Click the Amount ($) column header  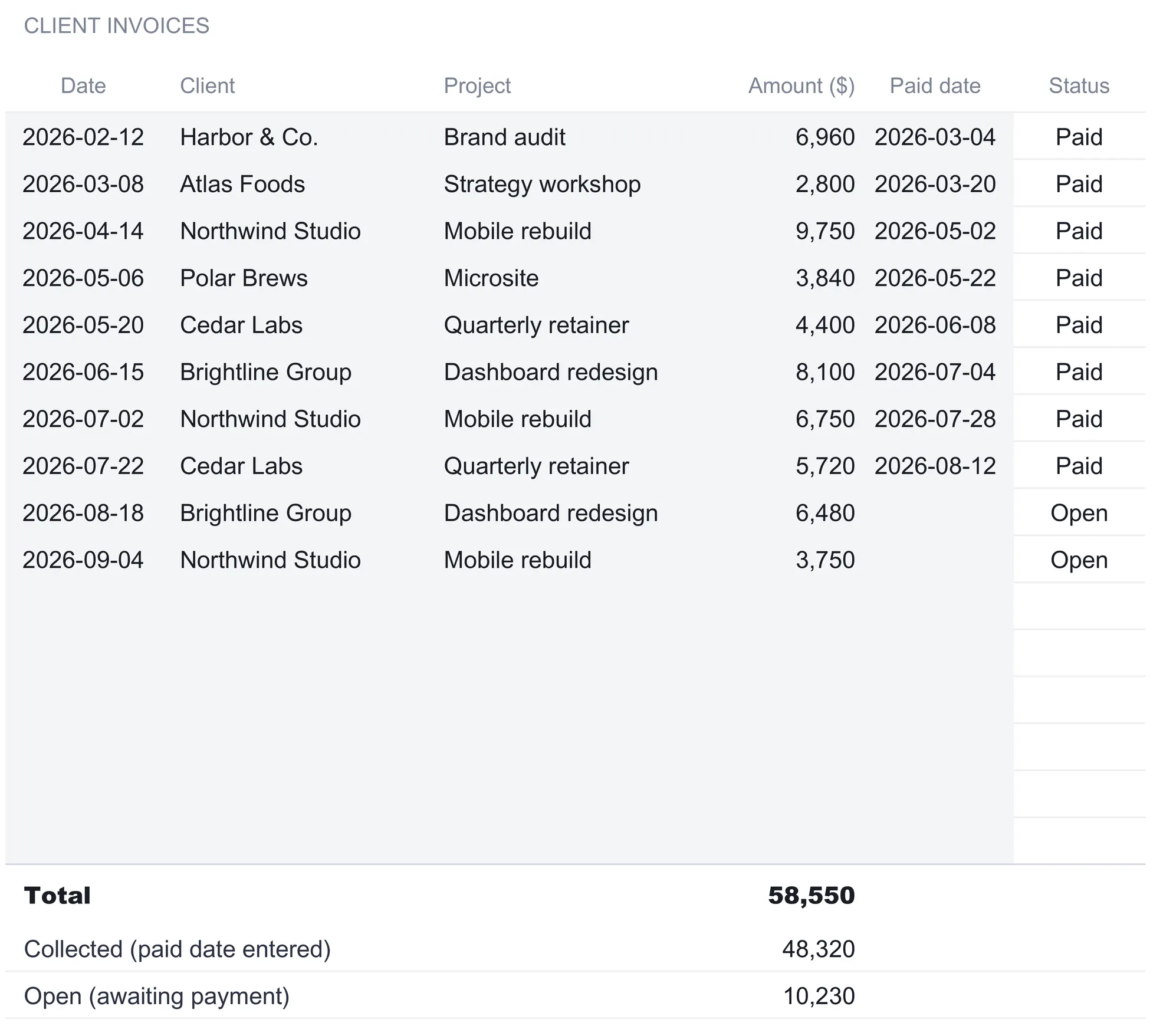click(801, 86)
